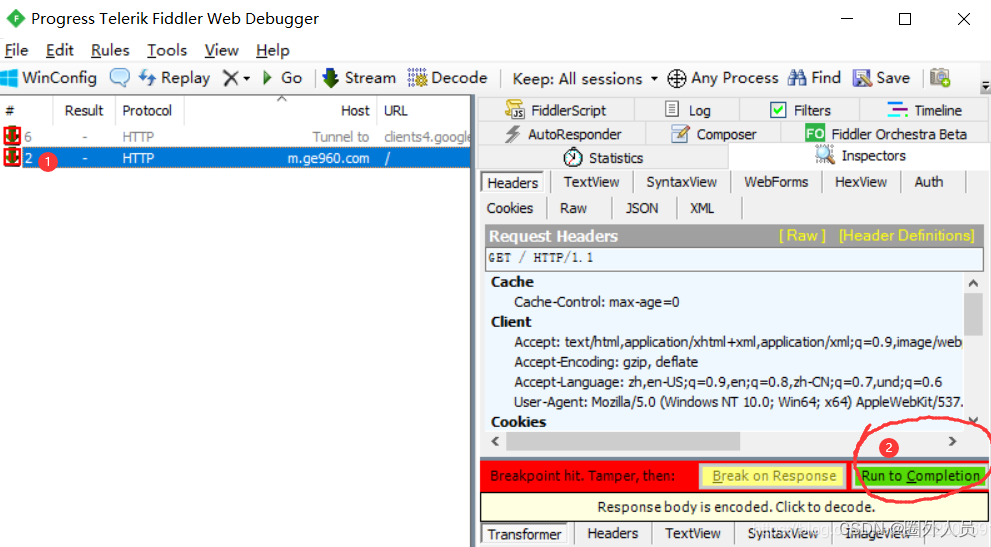Screen dimensions: 991x547
Task: Select the JSON inspector tab
Action: (x=641, y=208)
